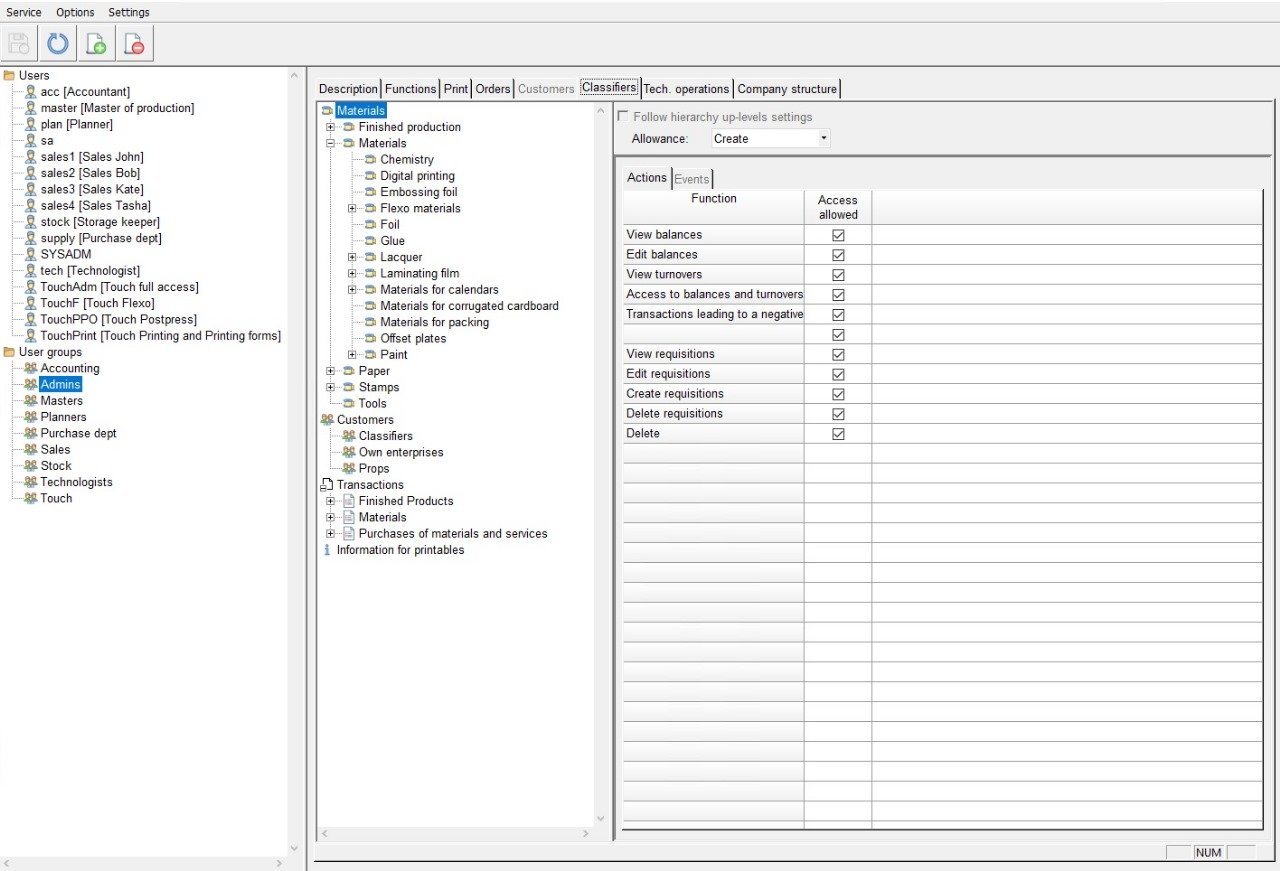The height and width of the screenshot is (871, 1280).
Task: Open the Service menu
Action: point(24,12)
